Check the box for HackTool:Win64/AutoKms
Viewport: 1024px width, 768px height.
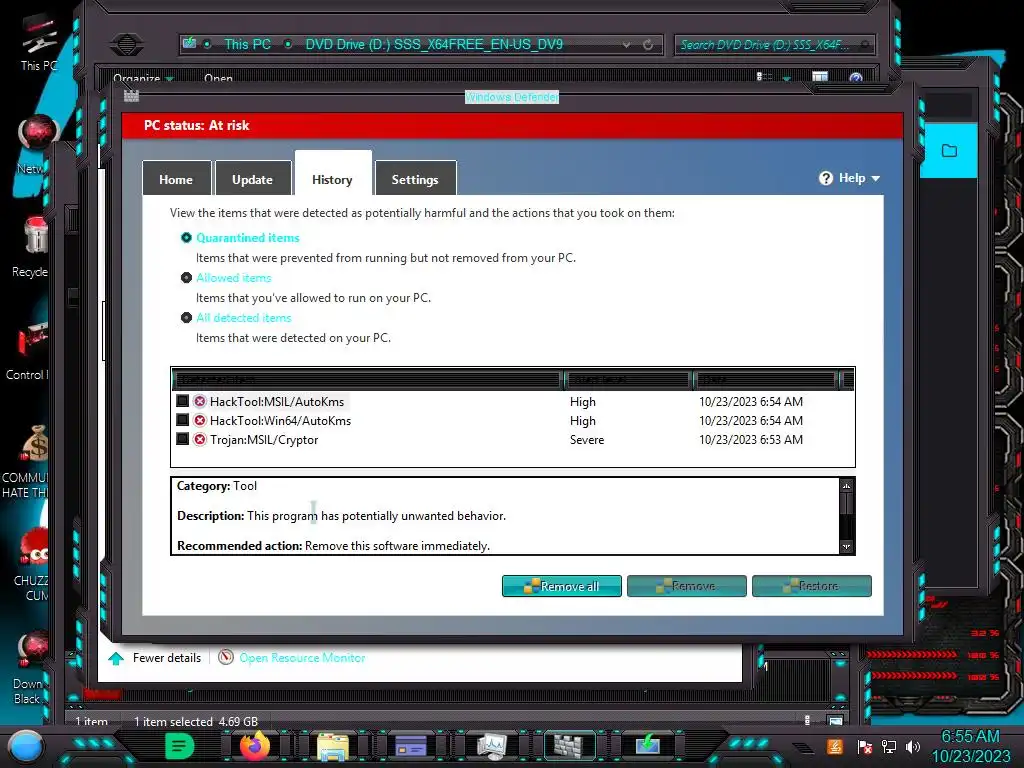pyautogui.click(x=183, y=420)
